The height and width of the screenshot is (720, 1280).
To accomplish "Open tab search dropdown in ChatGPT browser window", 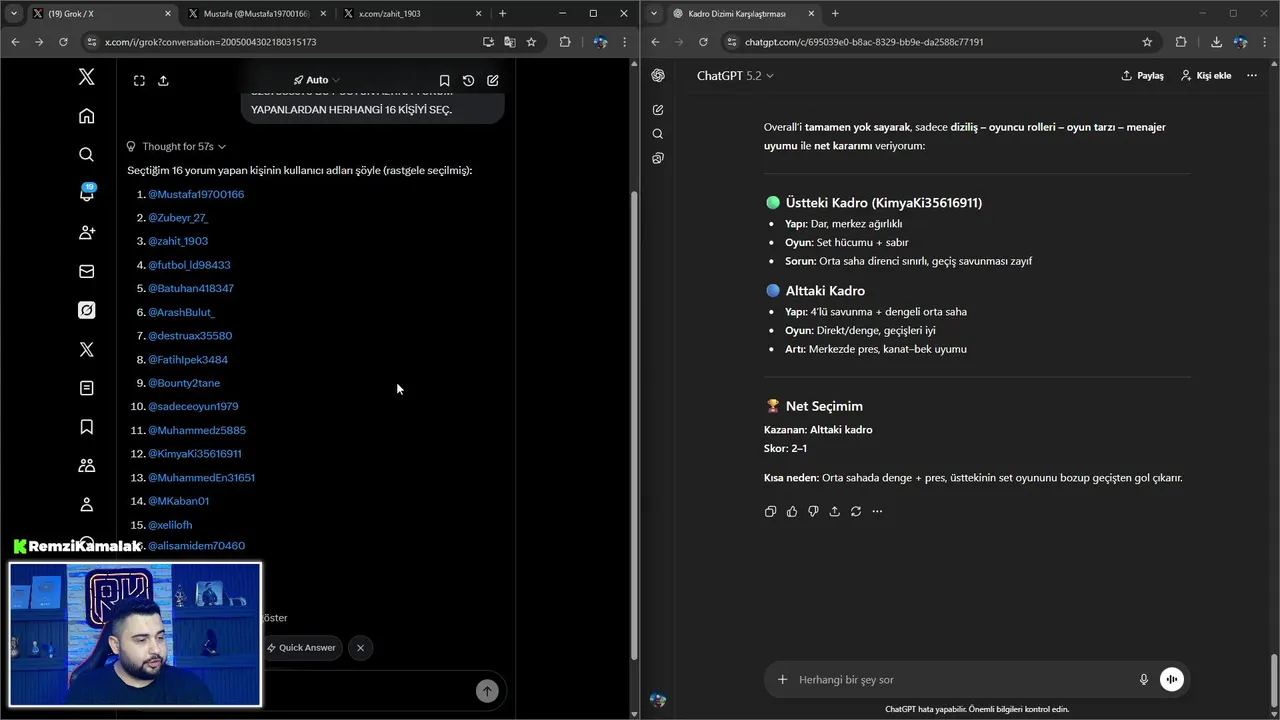I will [x=654, y=13].
